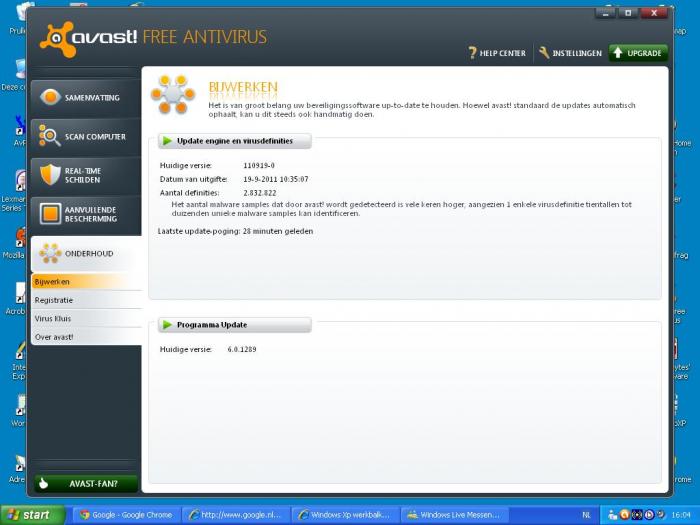The width and height of the screenshot is (700, 525).
Task: Click the thumbs-up icon on AVAST-FAN button
Action: tap(43, 483)
